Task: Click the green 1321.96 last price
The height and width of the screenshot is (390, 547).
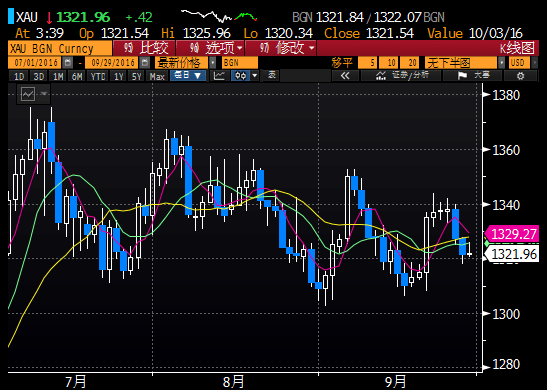Action: coord(83,17)
